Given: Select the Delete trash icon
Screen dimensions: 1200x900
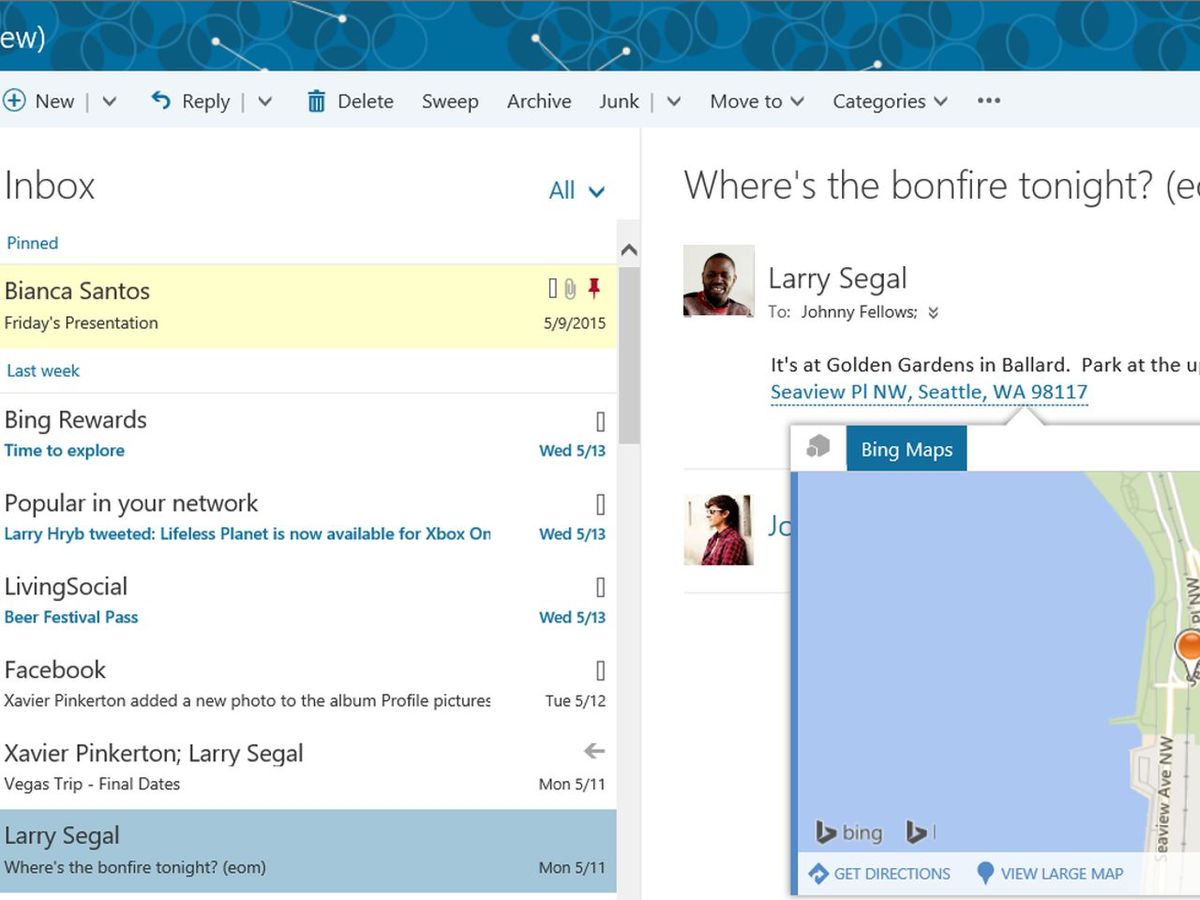Looking at the screenshot, I should (316, 100).
